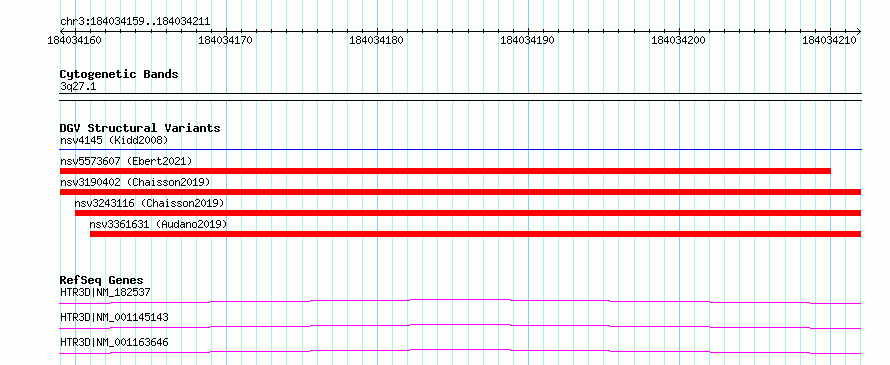The height and width of the screenshot is (365, 890).
Task: Open the nsv3243116 (Chaisson2019) variant label
Action: tap(149, 203)
